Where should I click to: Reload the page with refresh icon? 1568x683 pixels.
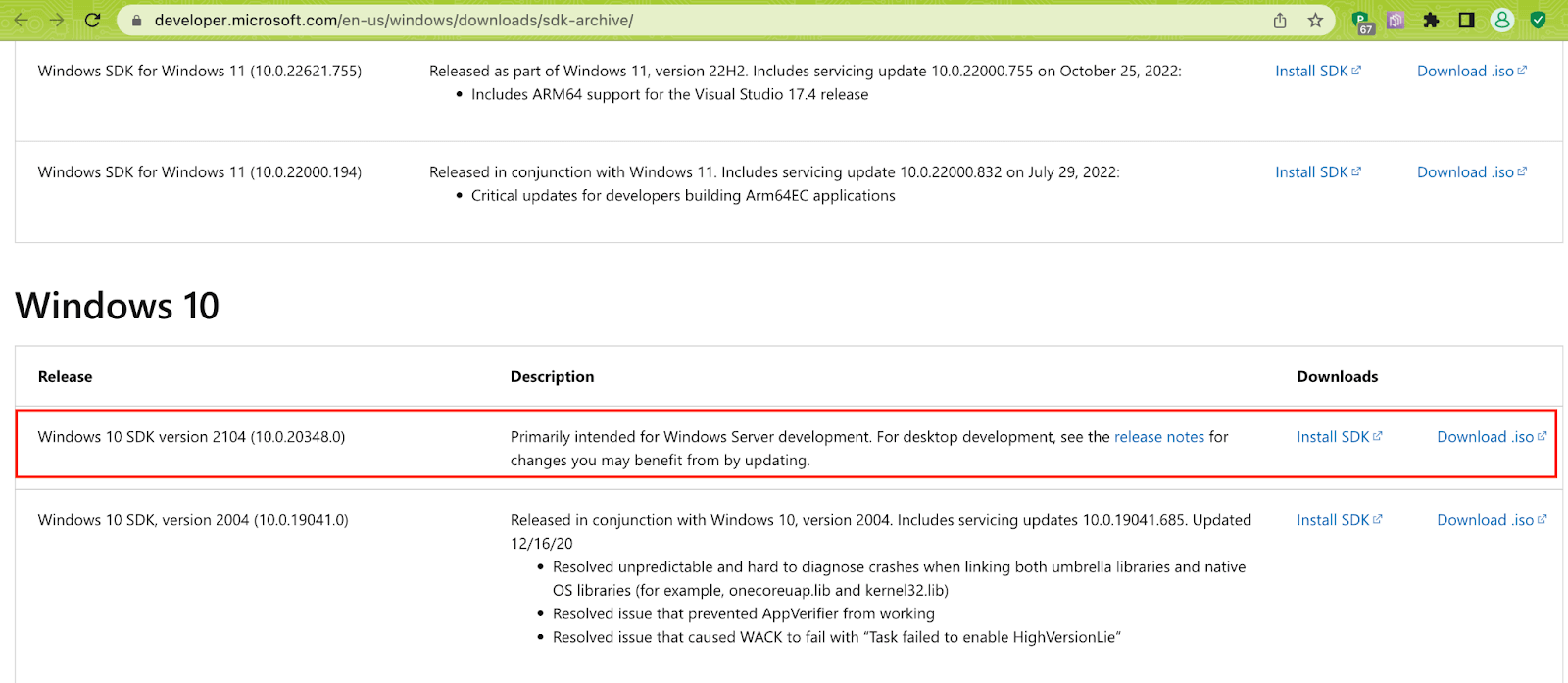(93, 20)
